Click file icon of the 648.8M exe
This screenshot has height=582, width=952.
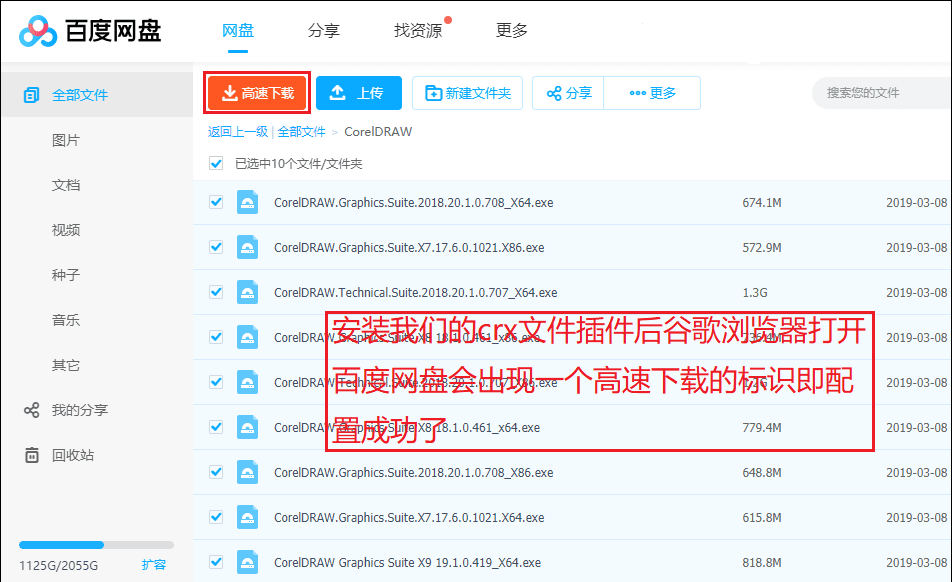247,472
